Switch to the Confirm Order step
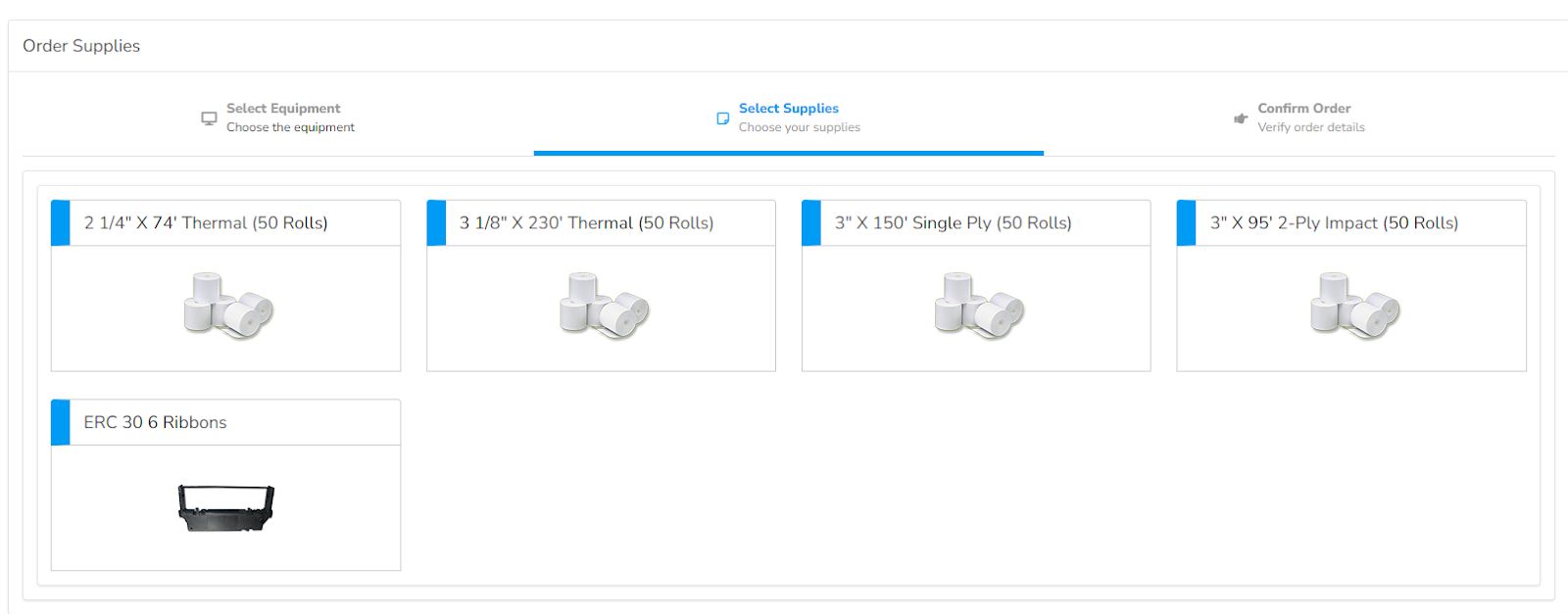 pos(1303,109)
